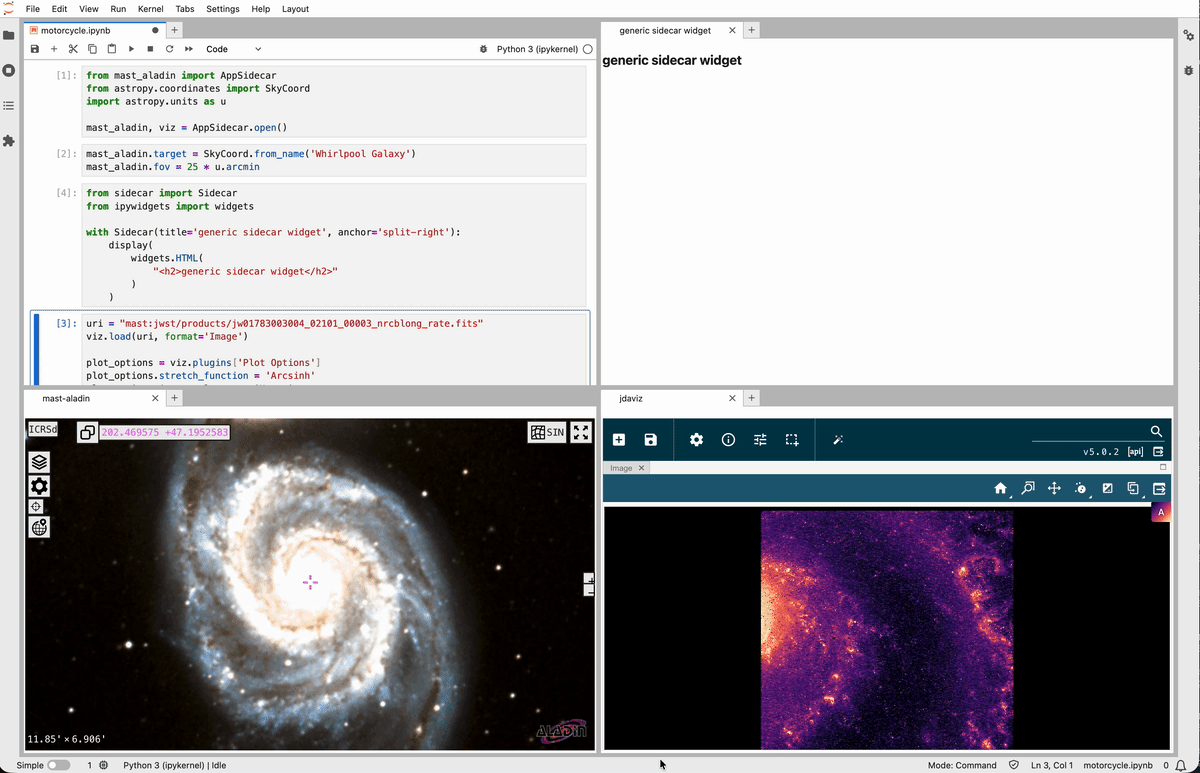The height and width of the screenshot is (773, 1200).
Task: Open the Code cell type dropdown
Action: pyautogui.click(x=233, y=49)
